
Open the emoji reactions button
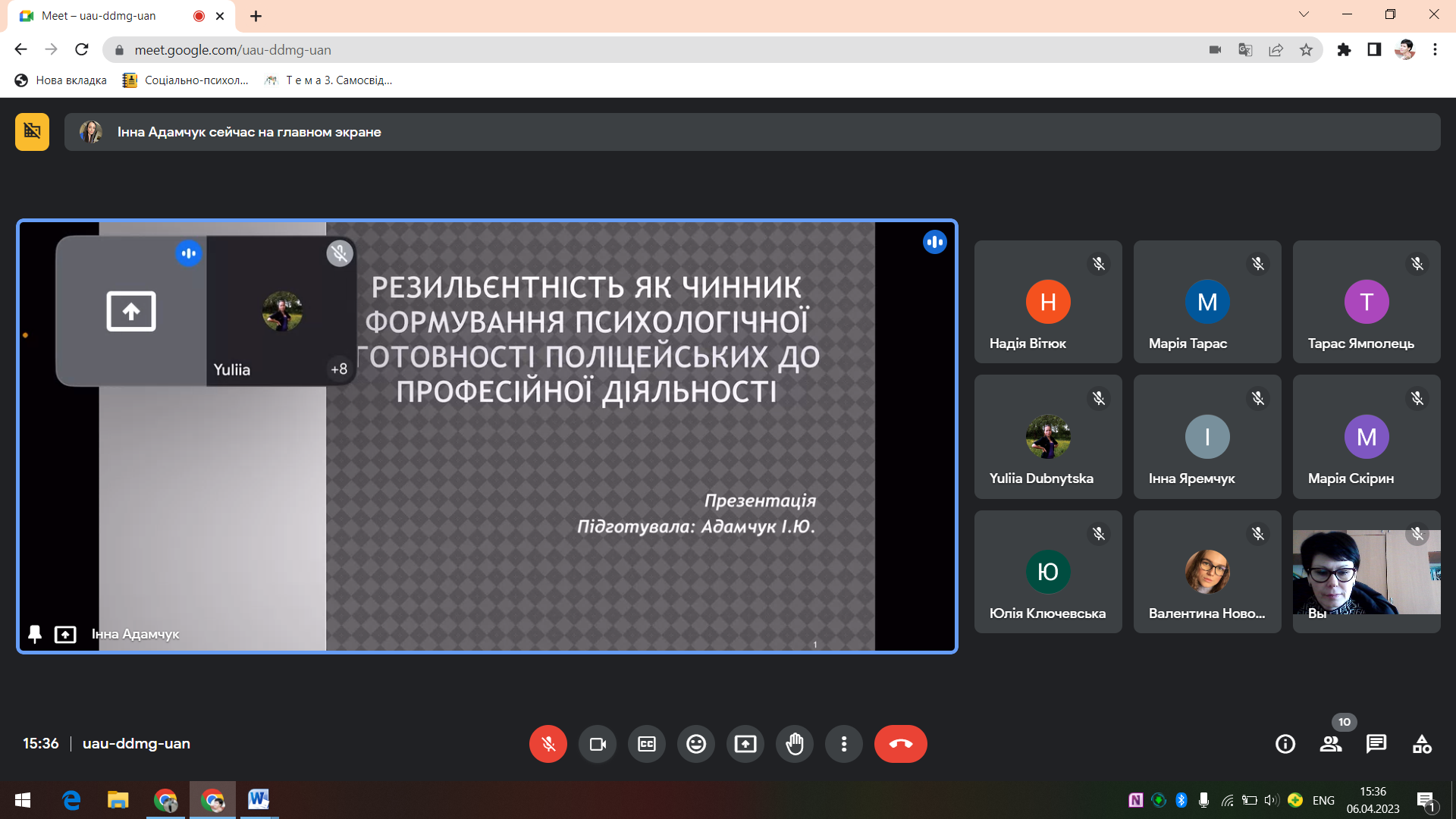696,744
